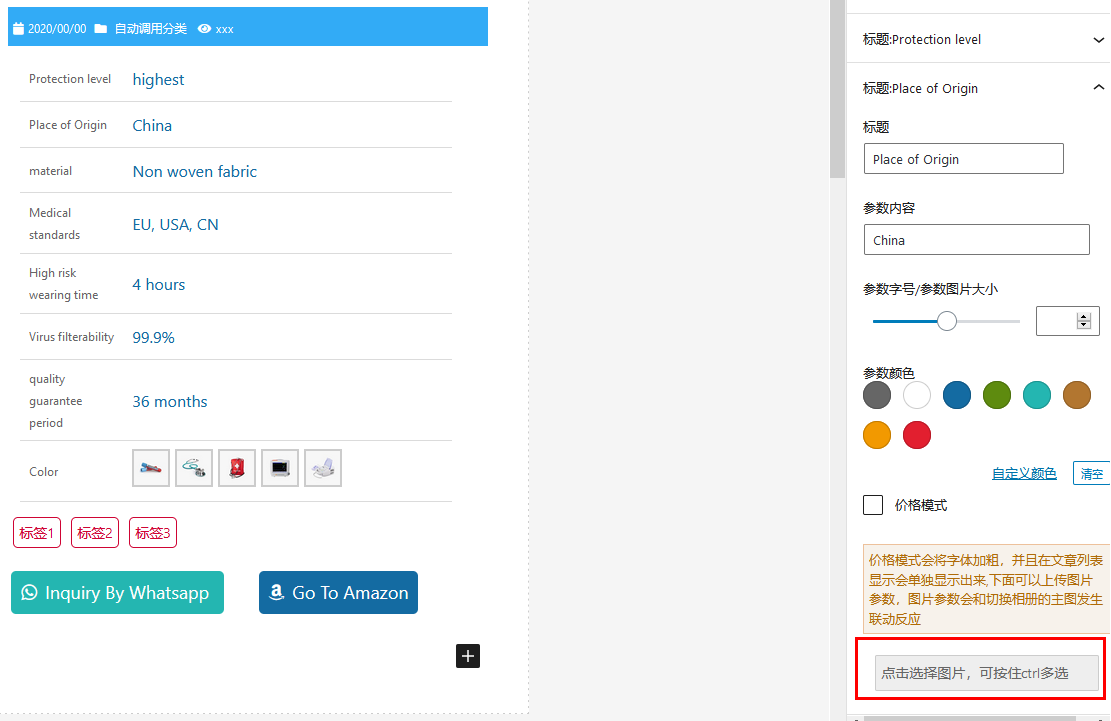This screenshot has height=721, width=1111.
Task: Click the 清空 clear colors link
Action: point(1091,473)
